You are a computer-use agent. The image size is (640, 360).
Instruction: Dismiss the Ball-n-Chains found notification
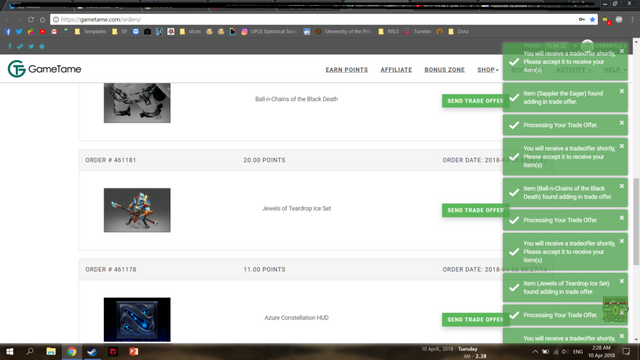pos(622,186)
